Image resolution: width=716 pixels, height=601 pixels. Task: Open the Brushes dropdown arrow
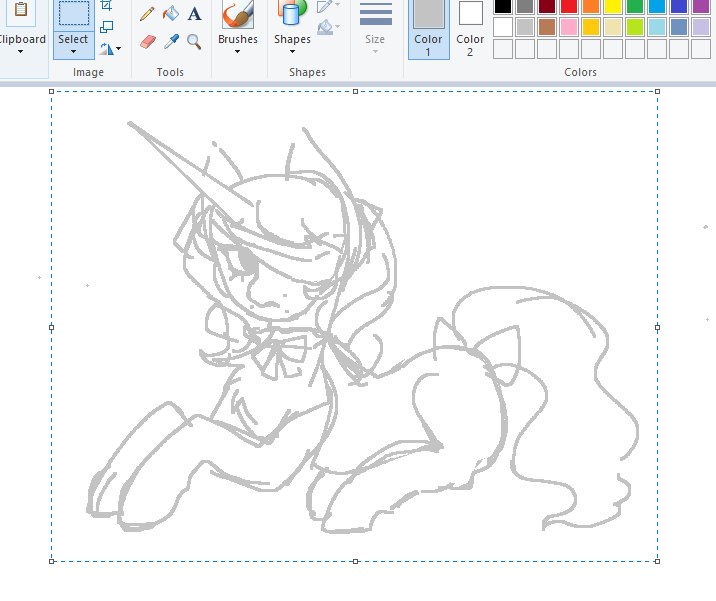[237, 52]
